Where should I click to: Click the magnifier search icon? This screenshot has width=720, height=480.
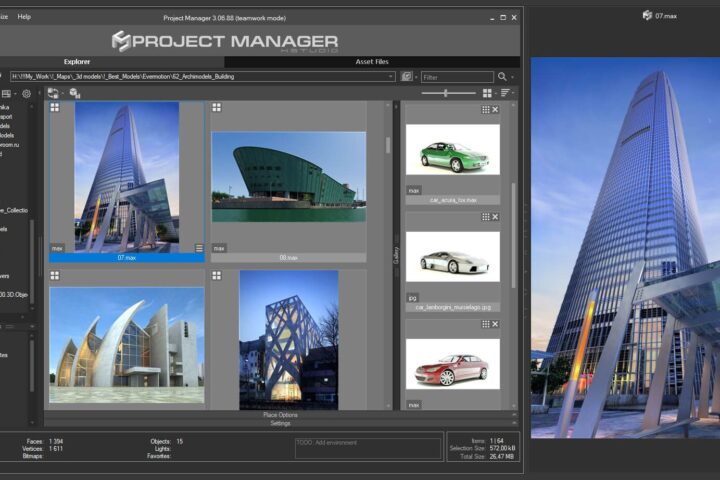point(502,77)
